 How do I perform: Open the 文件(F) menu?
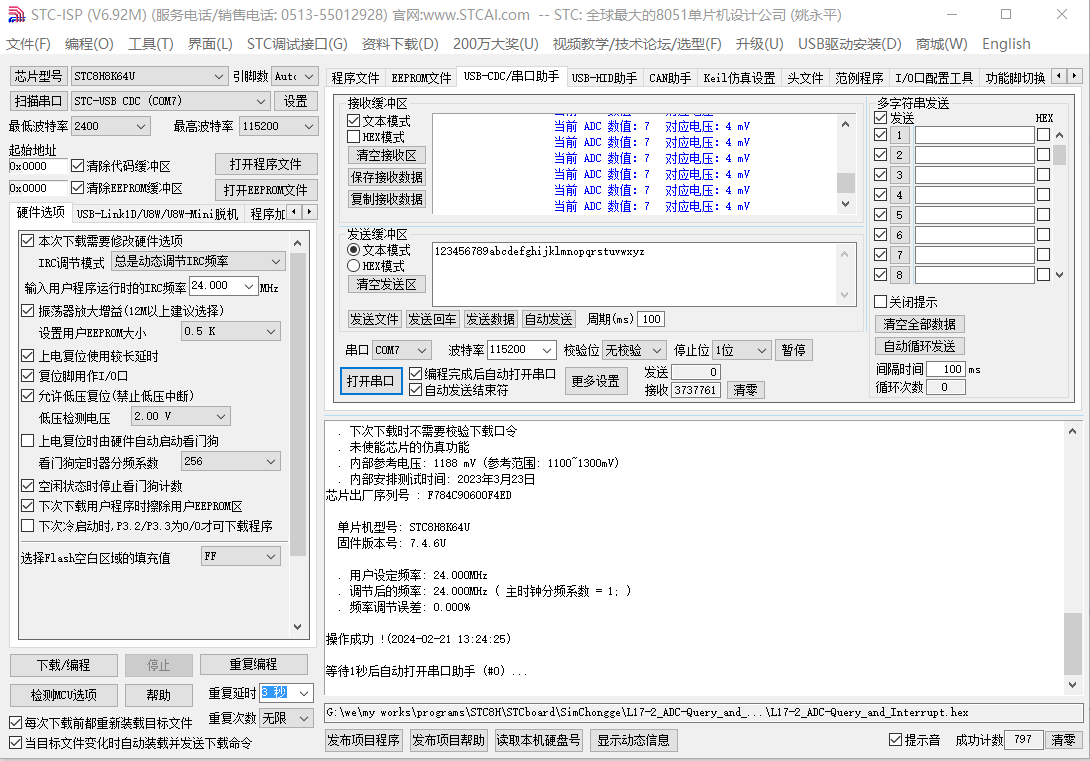(x=29, y=44)
